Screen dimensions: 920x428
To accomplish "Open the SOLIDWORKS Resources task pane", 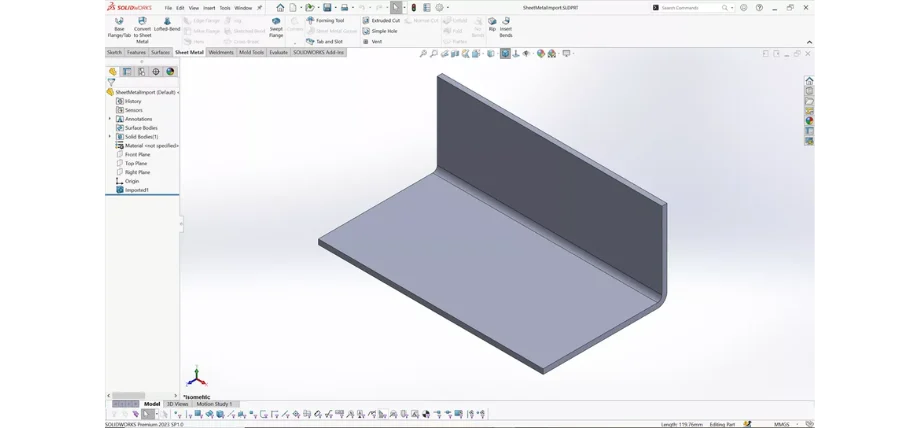I will coord(809,81).
